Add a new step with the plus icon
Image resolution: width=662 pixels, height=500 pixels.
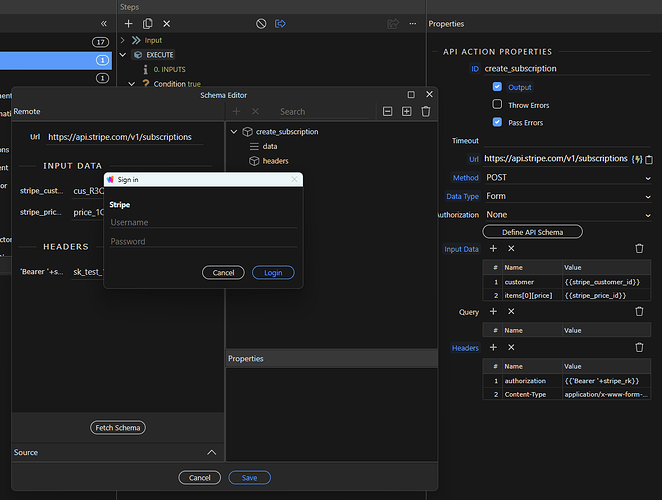click(128, 23)
